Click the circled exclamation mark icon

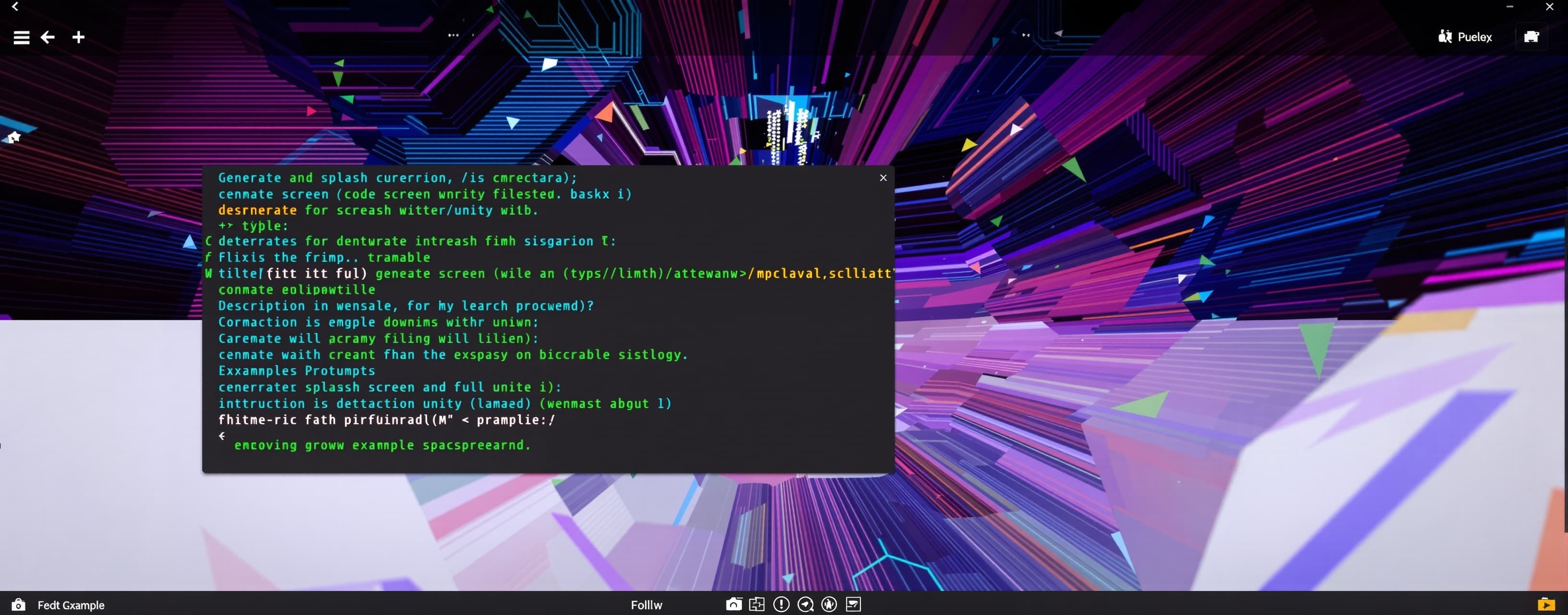pos(781,604)
